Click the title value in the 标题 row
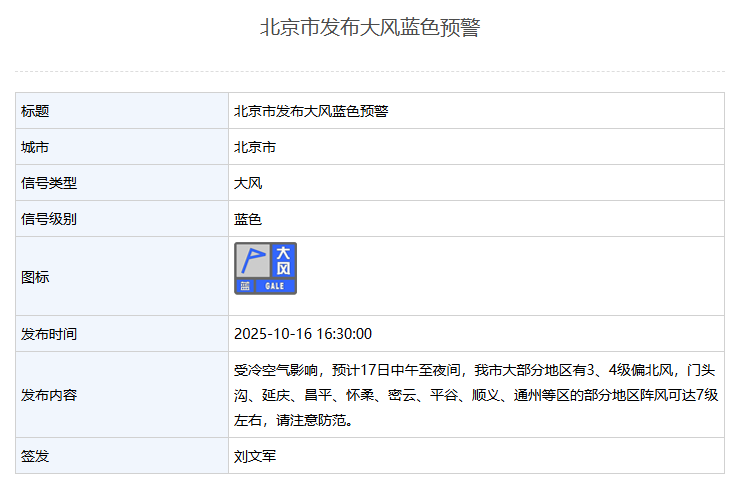The width and height of the screenshot is (740, 497). [x=310, y=111]
